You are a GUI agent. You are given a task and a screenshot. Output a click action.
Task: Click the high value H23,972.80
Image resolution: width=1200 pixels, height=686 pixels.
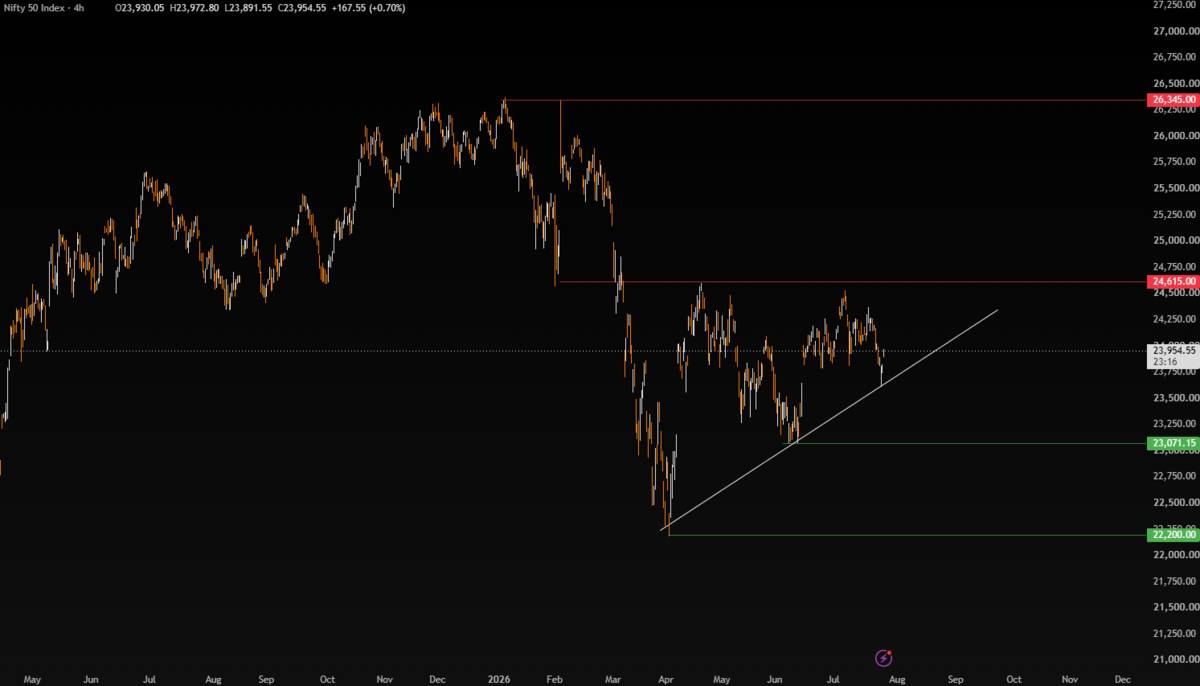(194, 7)
